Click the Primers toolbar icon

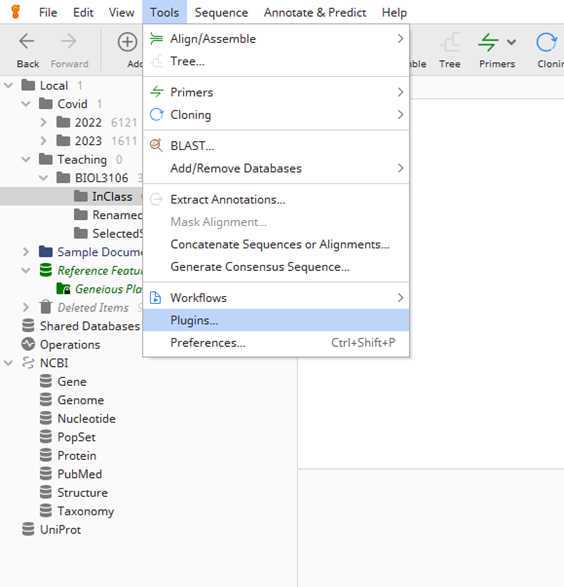[x=488, y=42]
